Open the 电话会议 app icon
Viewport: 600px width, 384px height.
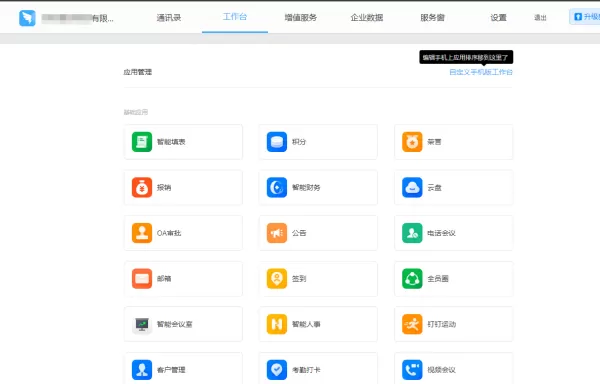412,233
